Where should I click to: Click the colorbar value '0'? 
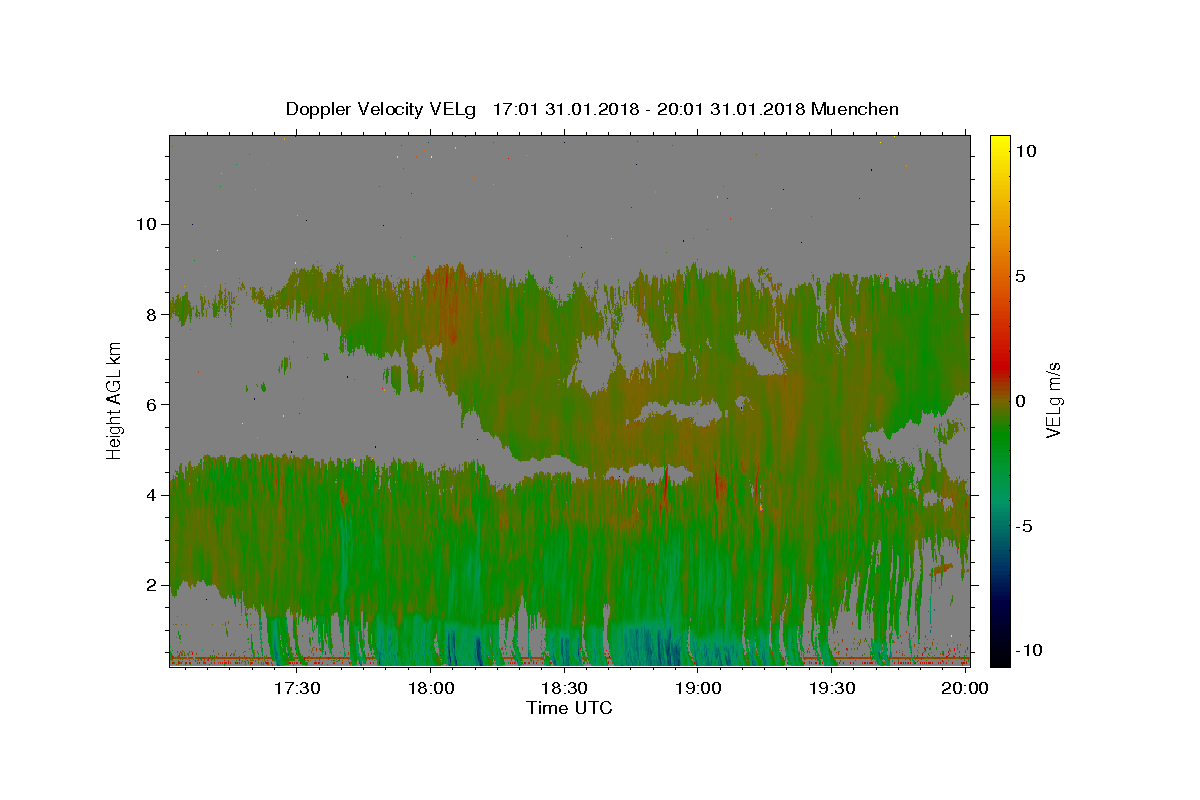1019,400
